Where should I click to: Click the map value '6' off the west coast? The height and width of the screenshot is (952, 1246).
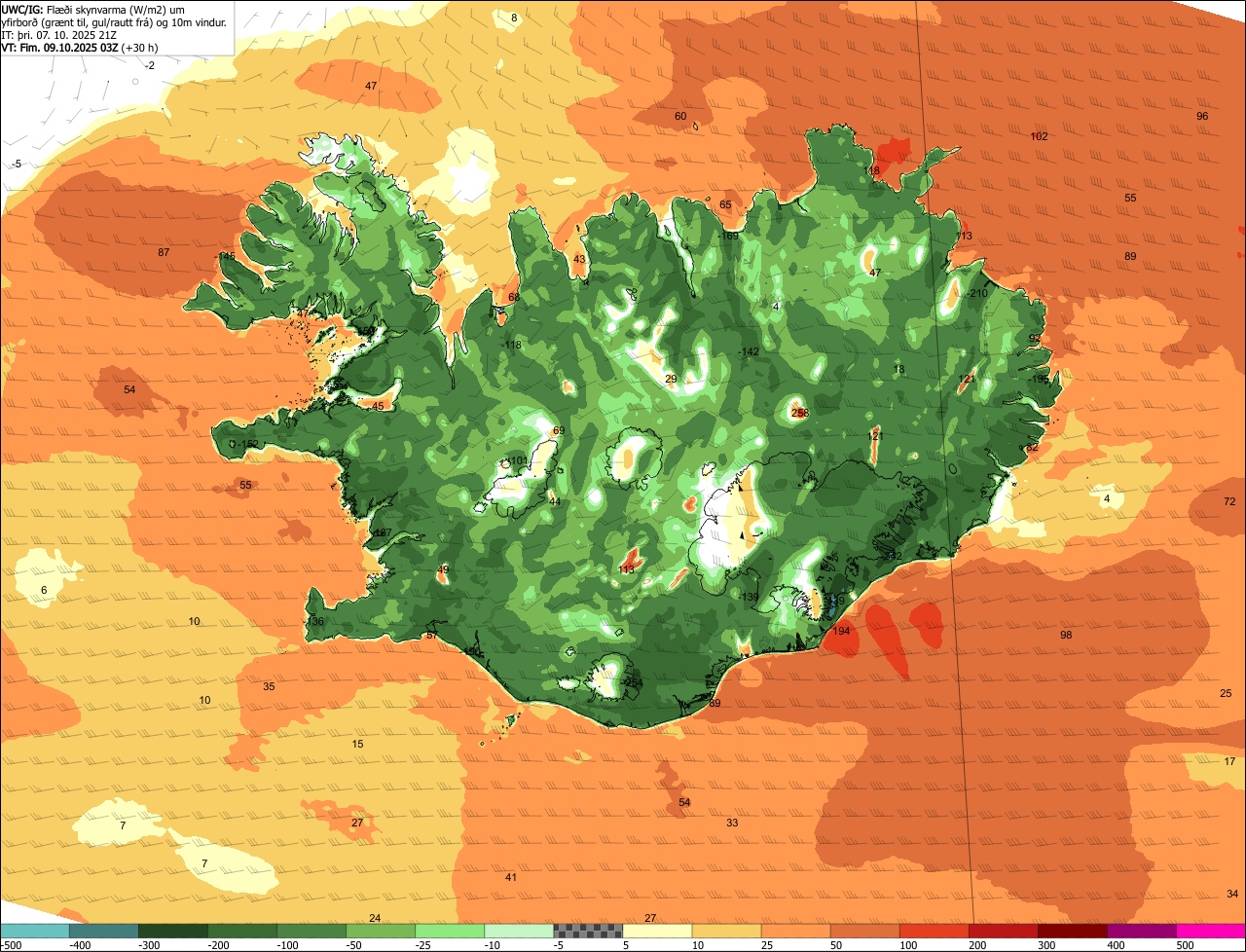[44, 590]
